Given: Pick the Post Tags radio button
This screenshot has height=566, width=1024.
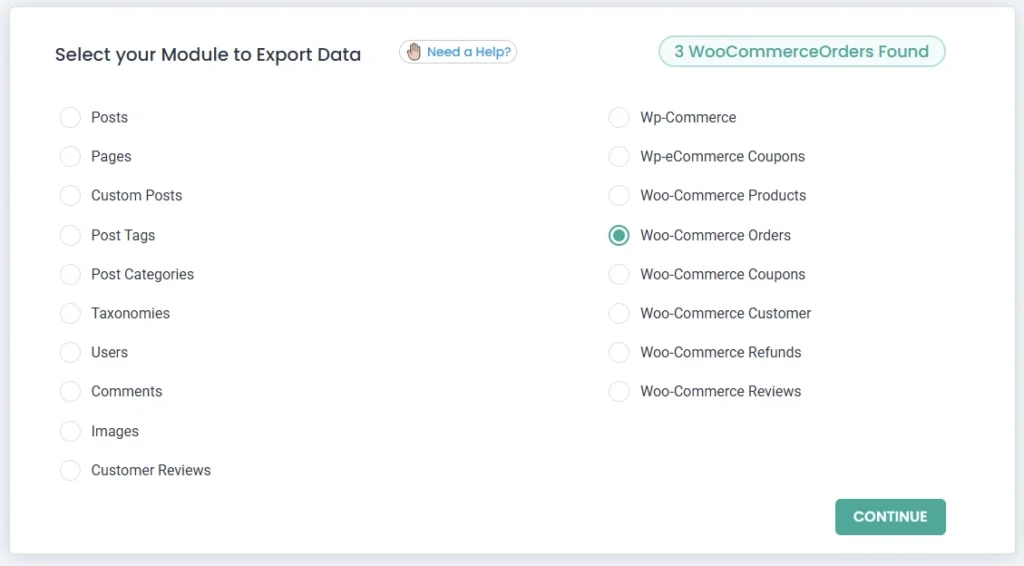Looking at the screenshot, I should tap(70, 236).
